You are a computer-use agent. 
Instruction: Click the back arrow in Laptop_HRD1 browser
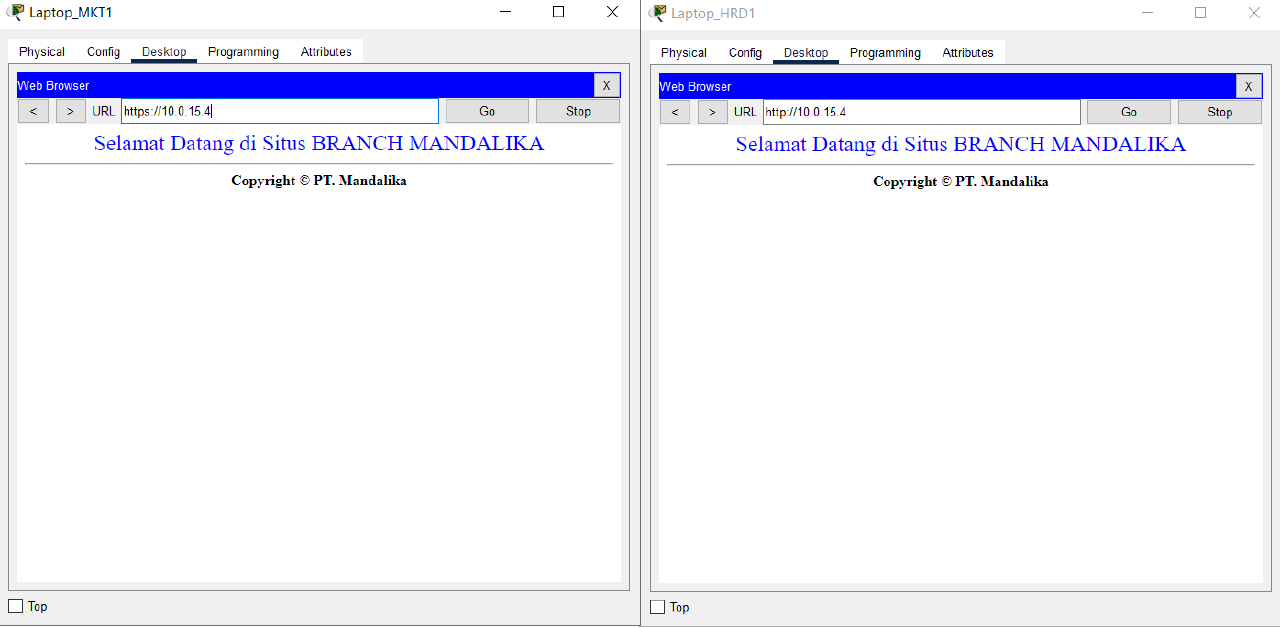675,111
